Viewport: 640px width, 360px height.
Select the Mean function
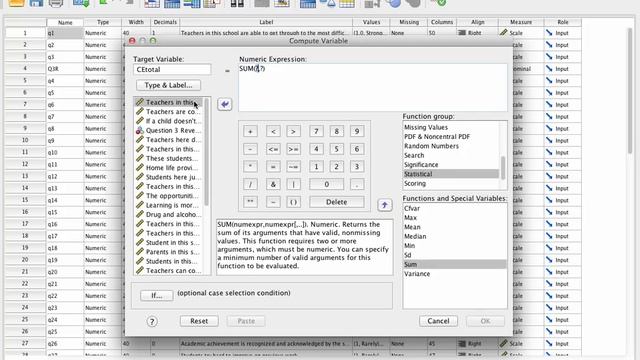(455, 227)
